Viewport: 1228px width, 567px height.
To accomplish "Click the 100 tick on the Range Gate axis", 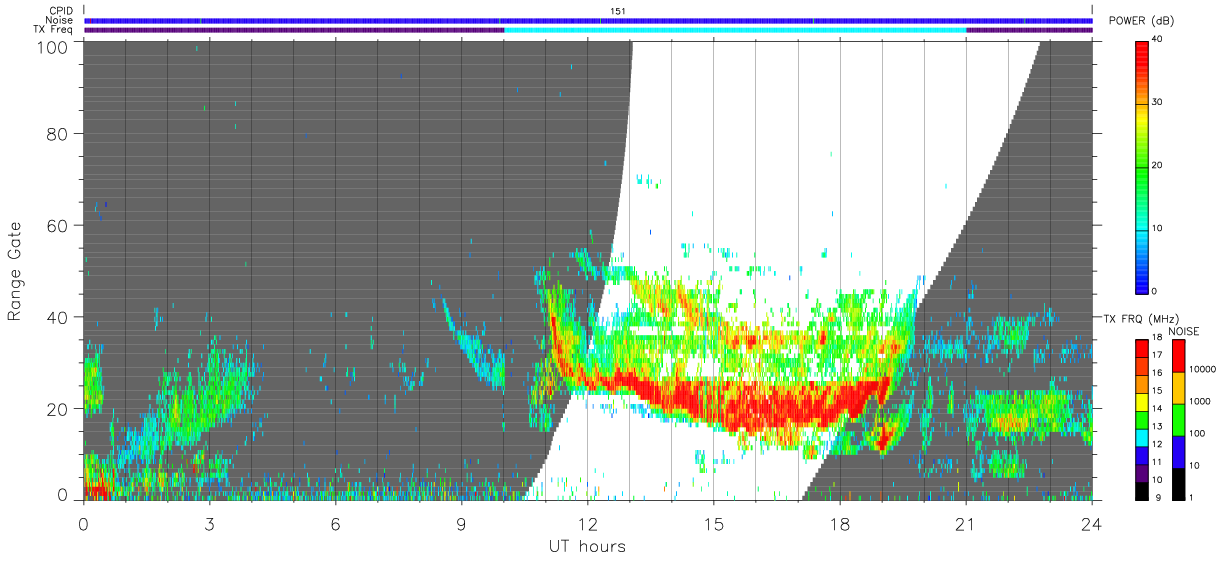I will coord(54,47).
